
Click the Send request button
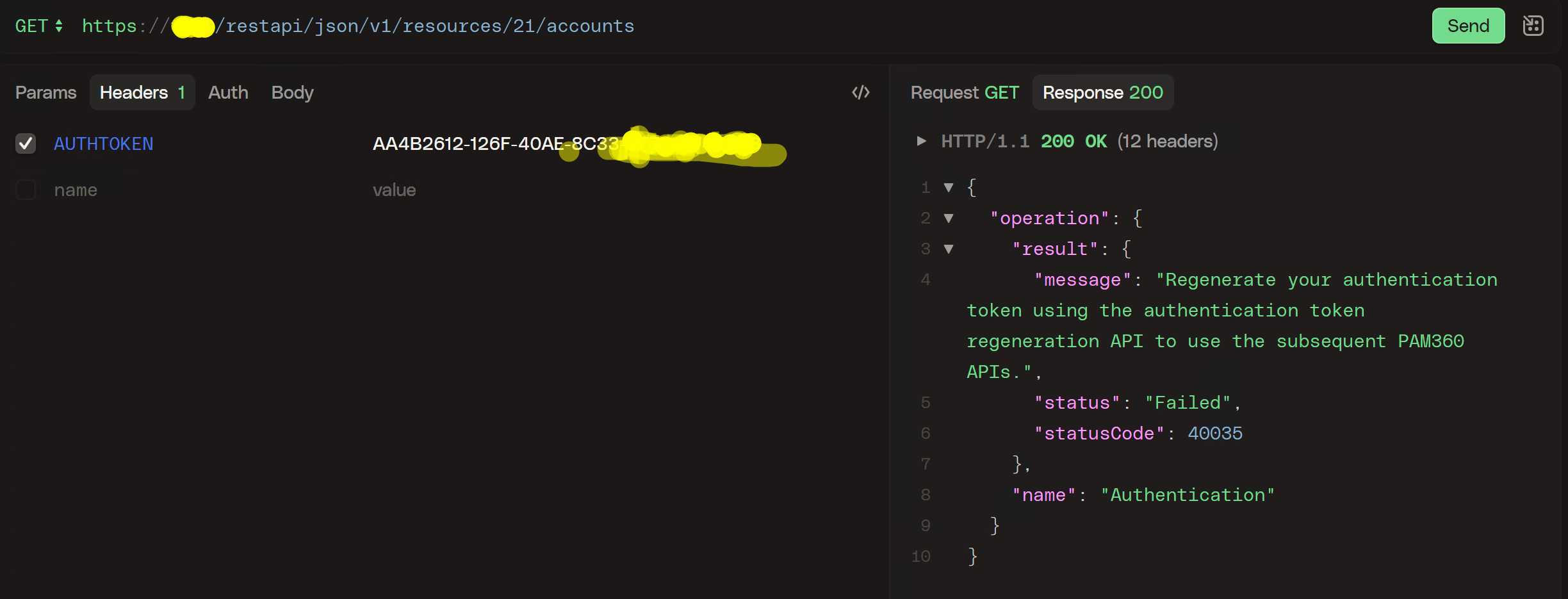[1467, 26]
